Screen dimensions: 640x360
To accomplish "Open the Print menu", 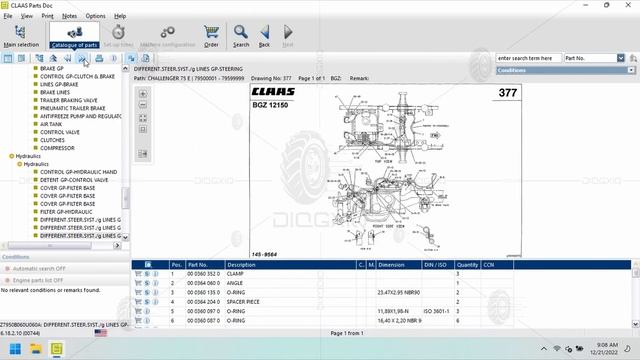I will [x=47, y=16].
